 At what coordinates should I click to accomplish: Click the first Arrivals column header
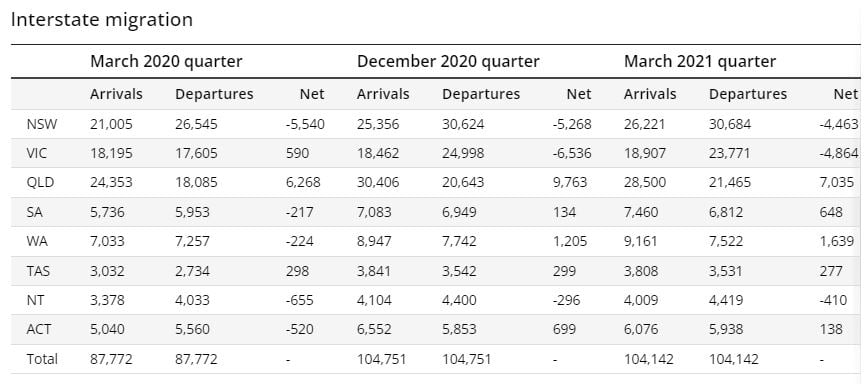[x=116, y=94]
